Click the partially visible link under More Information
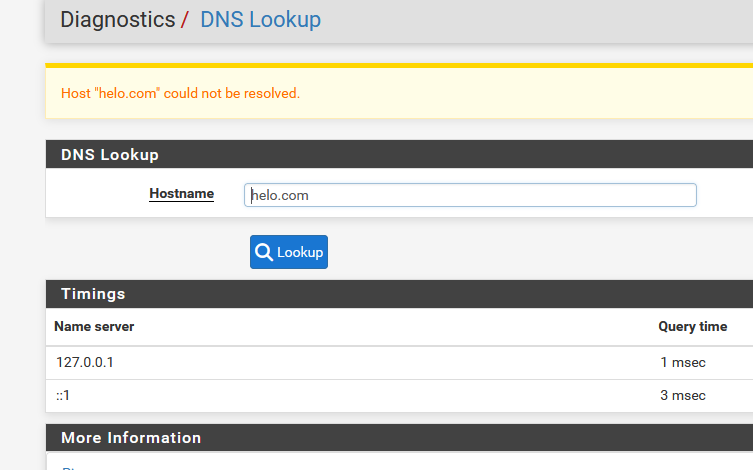This screenshot has width=753, height=470. coord(69,467)
